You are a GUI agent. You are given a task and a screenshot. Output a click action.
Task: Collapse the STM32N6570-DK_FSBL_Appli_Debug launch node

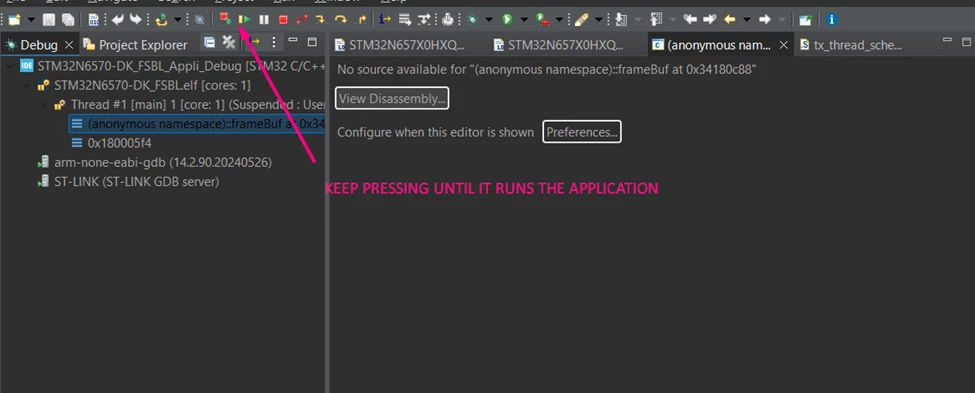click(x=11, y=65)
